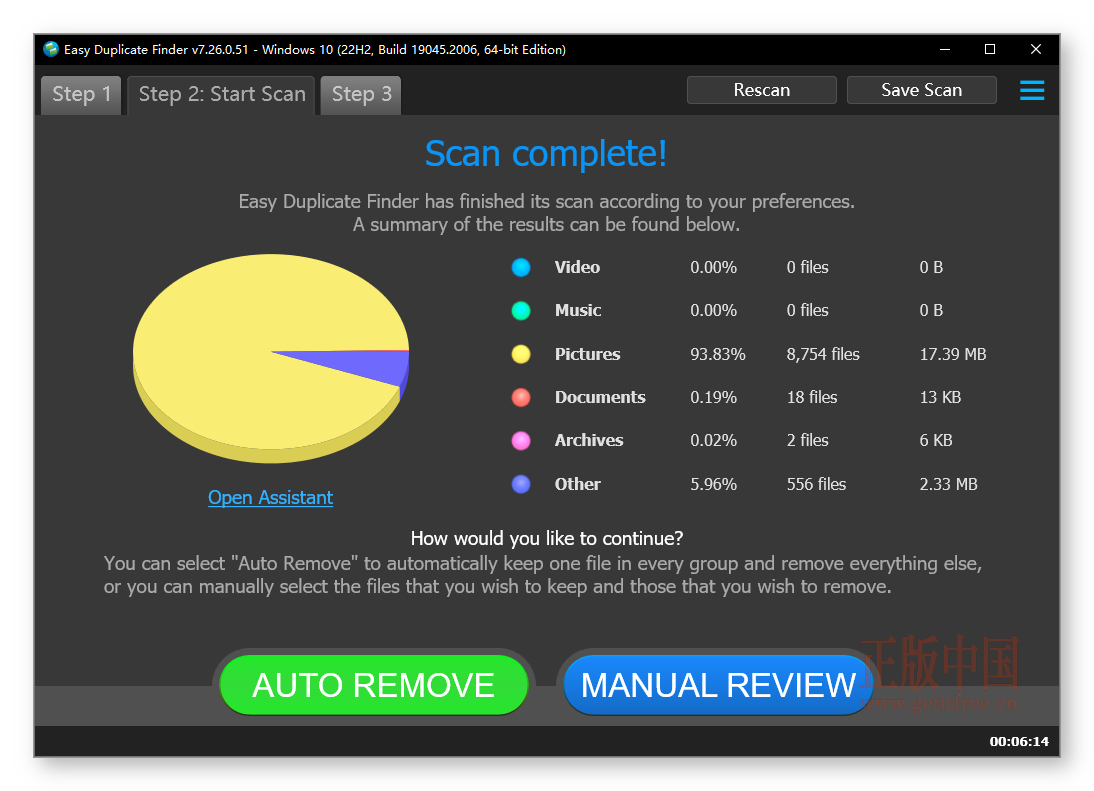Click the 18 files count
Viewport: 1094px width, 791px height.
click(x=812, y=398)
